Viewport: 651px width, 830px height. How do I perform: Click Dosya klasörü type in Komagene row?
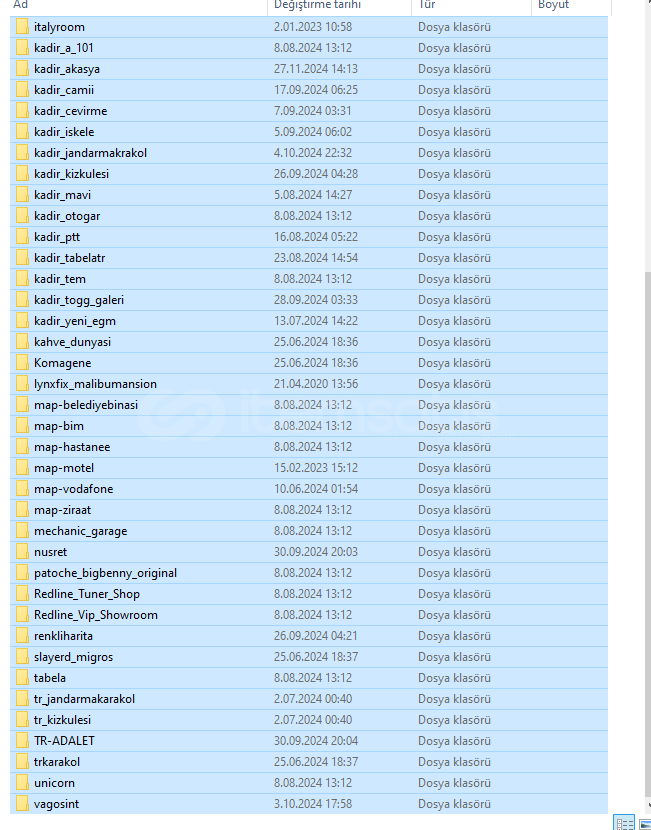[454, 363]
